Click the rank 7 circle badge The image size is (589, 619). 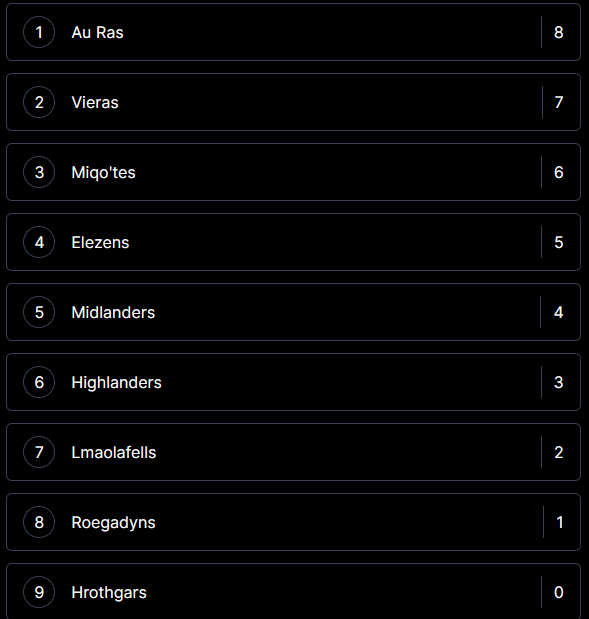(39, 452)
